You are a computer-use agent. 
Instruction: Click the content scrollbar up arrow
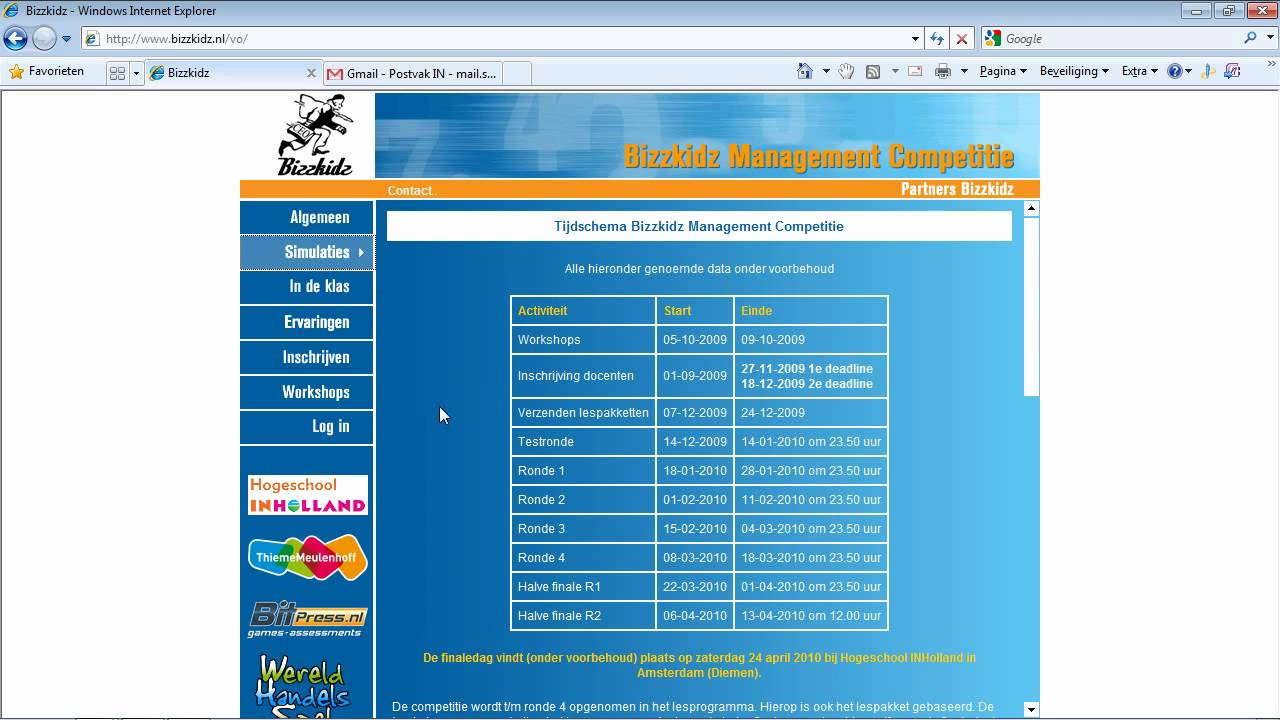tap(1031, 209)
